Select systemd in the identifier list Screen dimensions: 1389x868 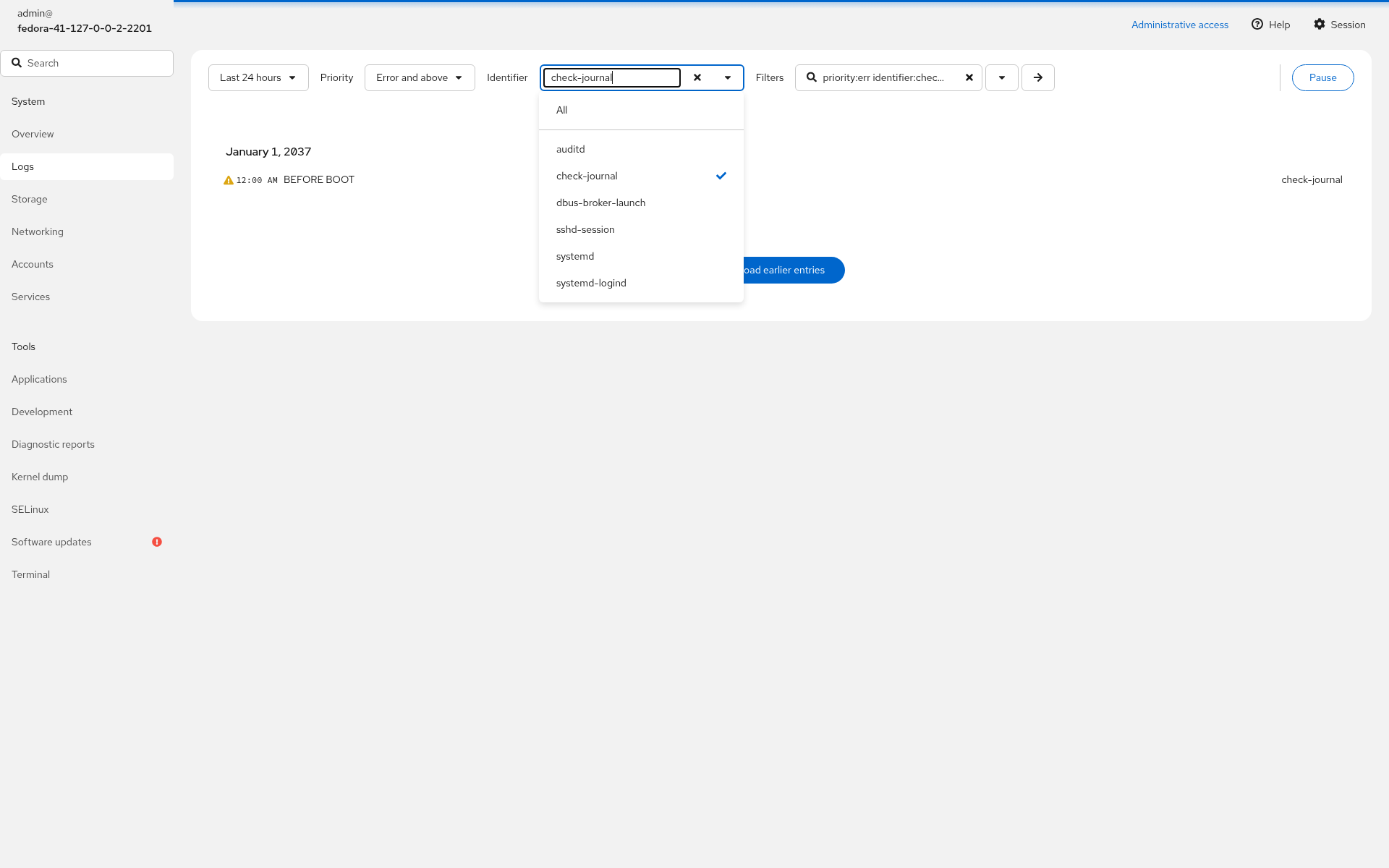point(641,256)
